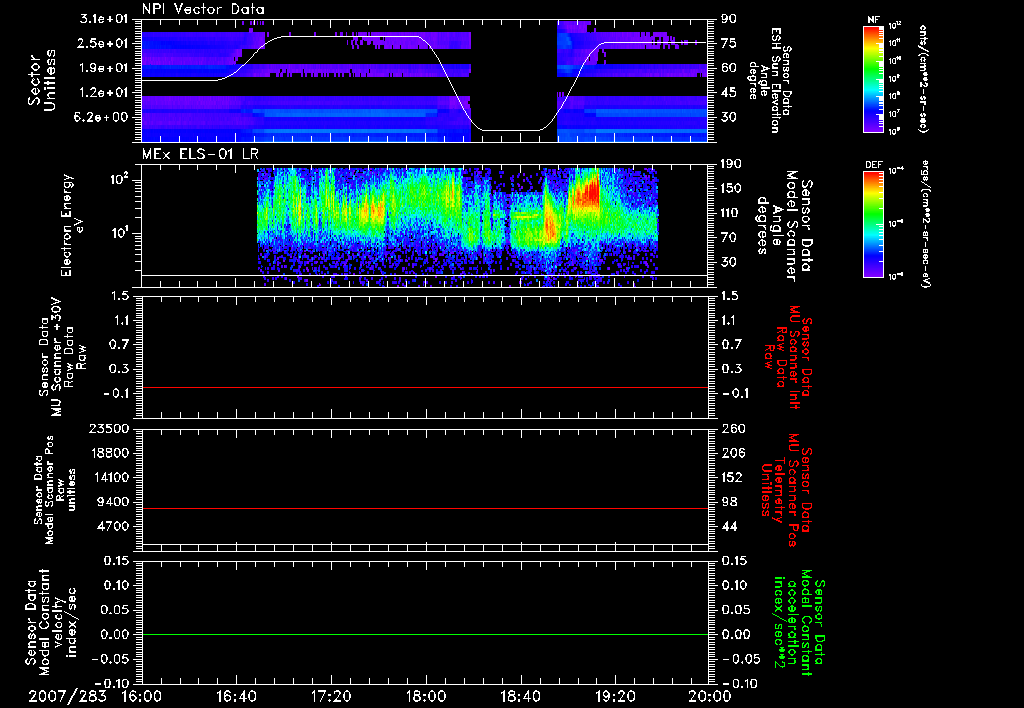Click the 19:20 time tick label
The height and width of the screenshot is (708, 1024).
click(x=615, y=696)
